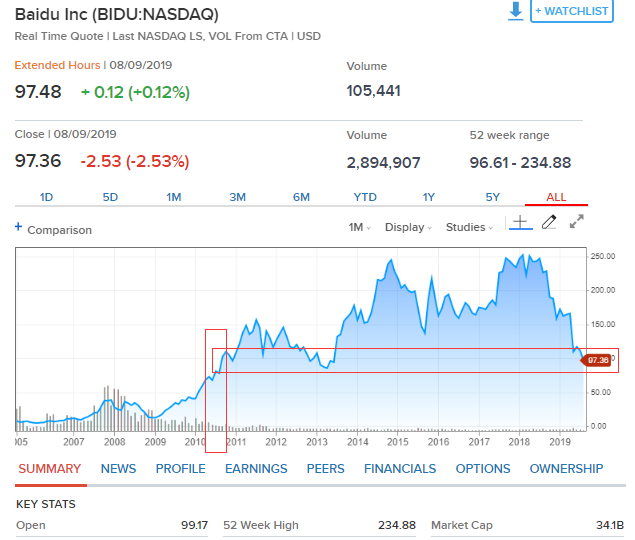This screenshot has width=635, height=540.
Task: Add Baidu to watchlist
Action: 572,11
